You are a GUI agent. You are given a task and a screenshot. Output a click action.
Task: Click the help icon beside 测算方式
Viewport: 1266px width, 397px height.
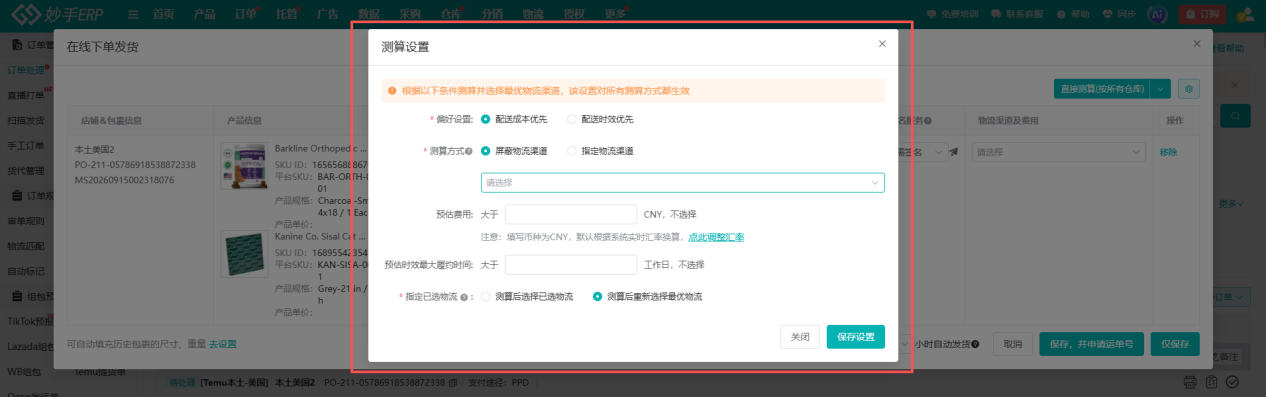point(469,151)
